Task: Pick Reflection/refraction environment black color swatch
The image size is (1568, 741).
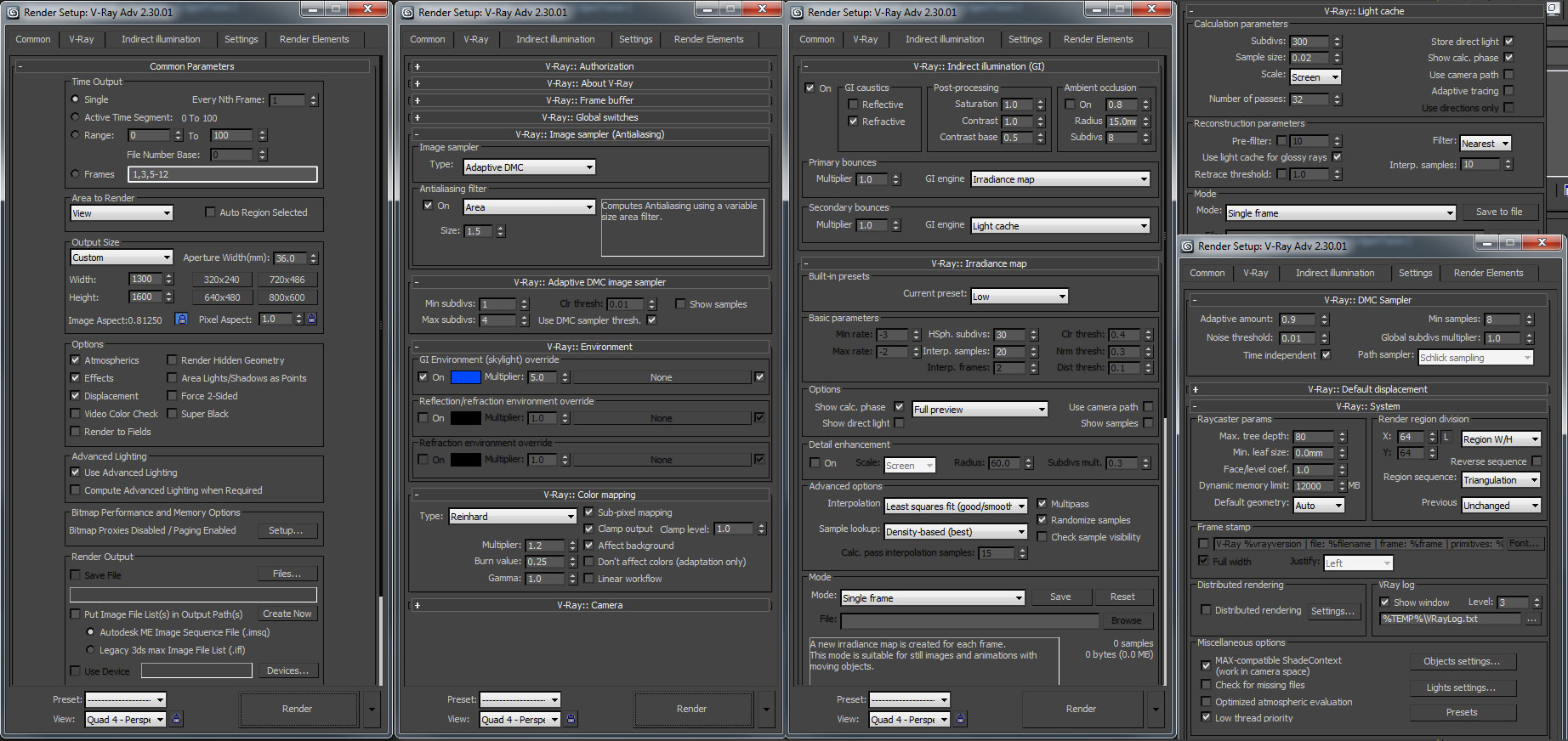Action: [x=465, y=418]
